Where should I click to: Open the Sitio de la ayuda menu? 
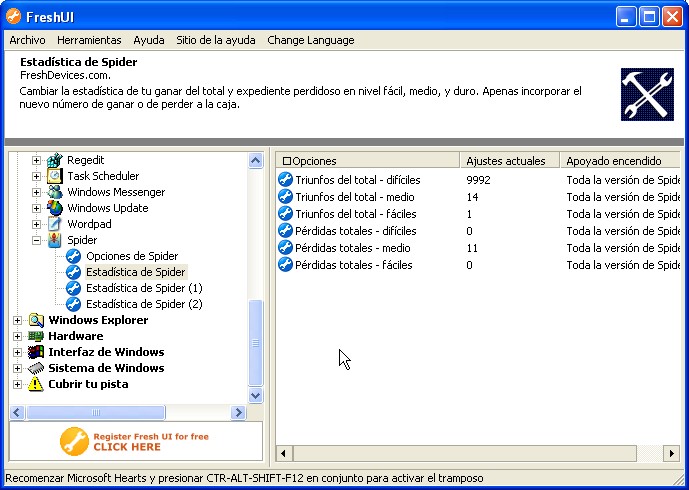216,40
